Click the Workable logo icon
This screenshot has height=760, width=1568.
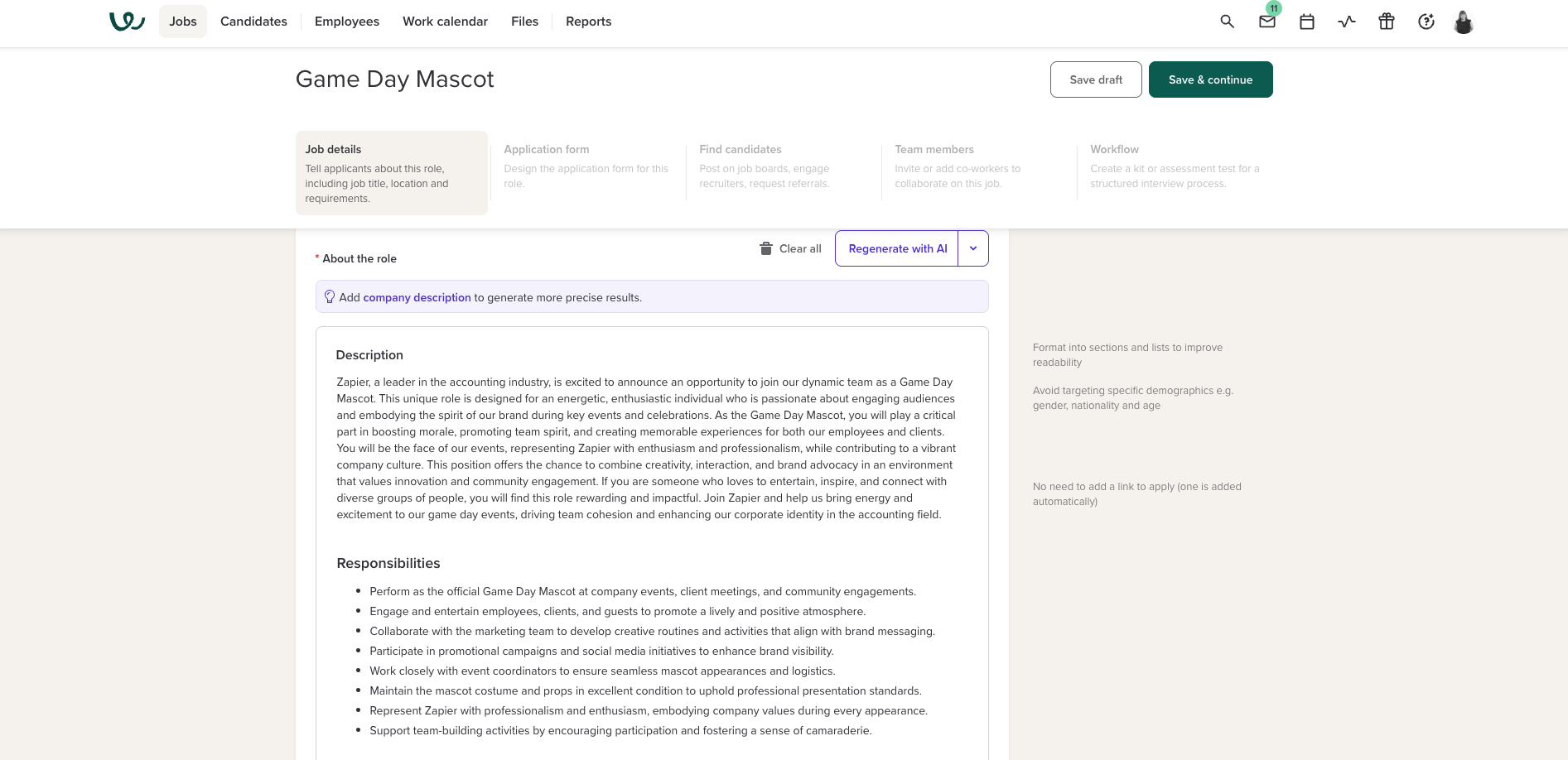point(127,22)
